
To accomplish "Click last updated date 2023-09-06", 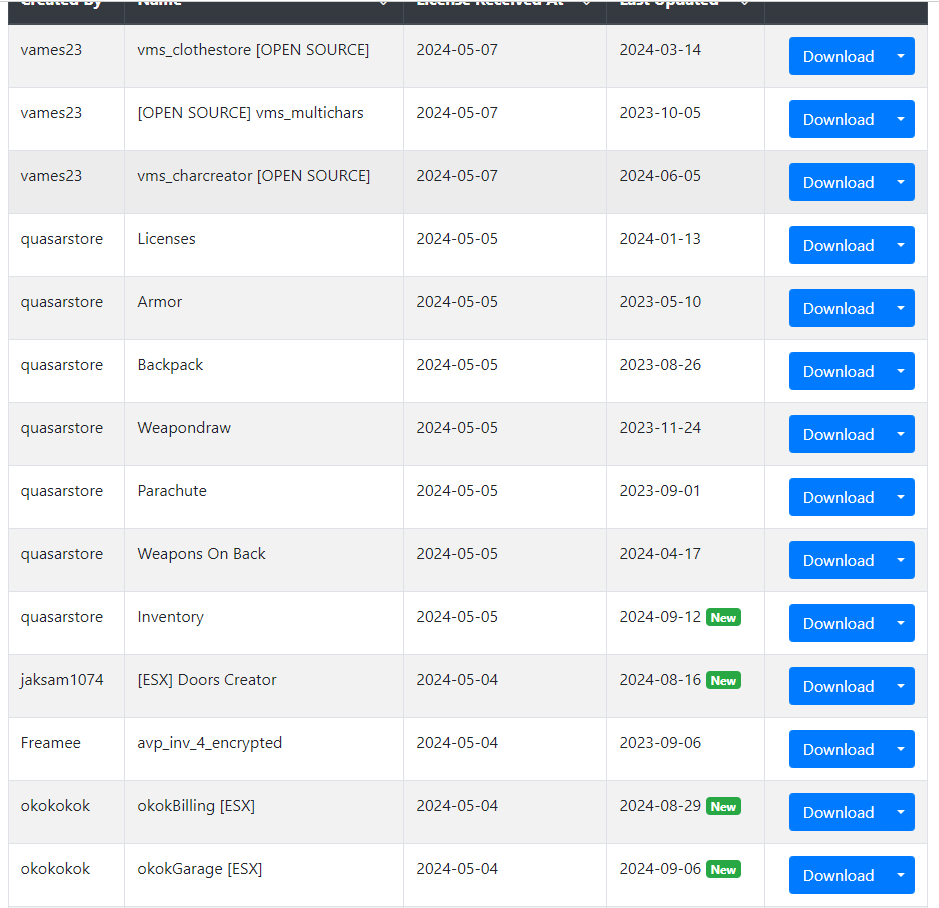I will click(660, 743).
